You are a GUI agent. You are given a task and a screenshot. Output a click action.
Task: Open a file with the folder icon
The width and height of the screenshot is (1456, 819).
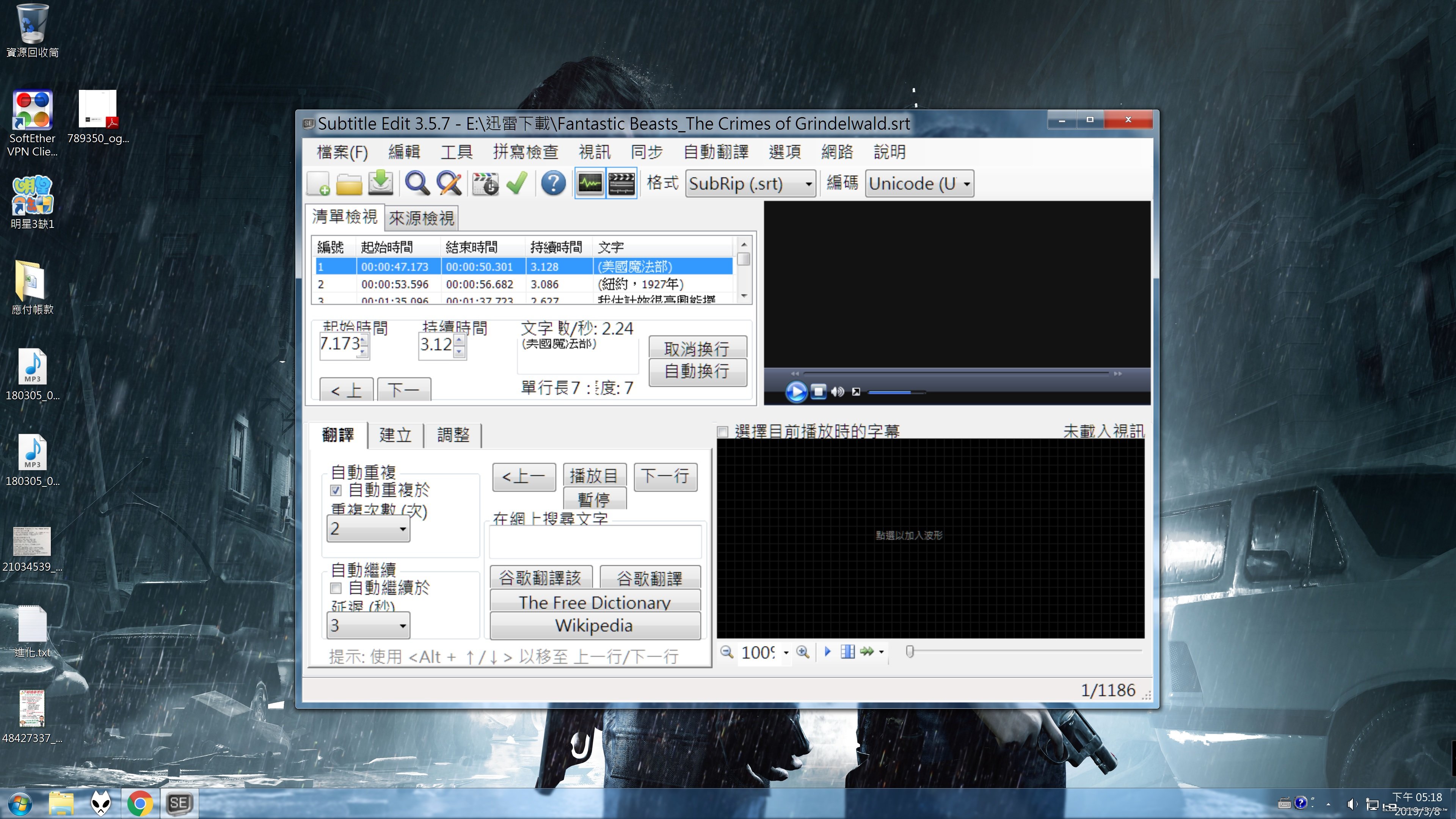pyautogui.click(x=349, y=184)
